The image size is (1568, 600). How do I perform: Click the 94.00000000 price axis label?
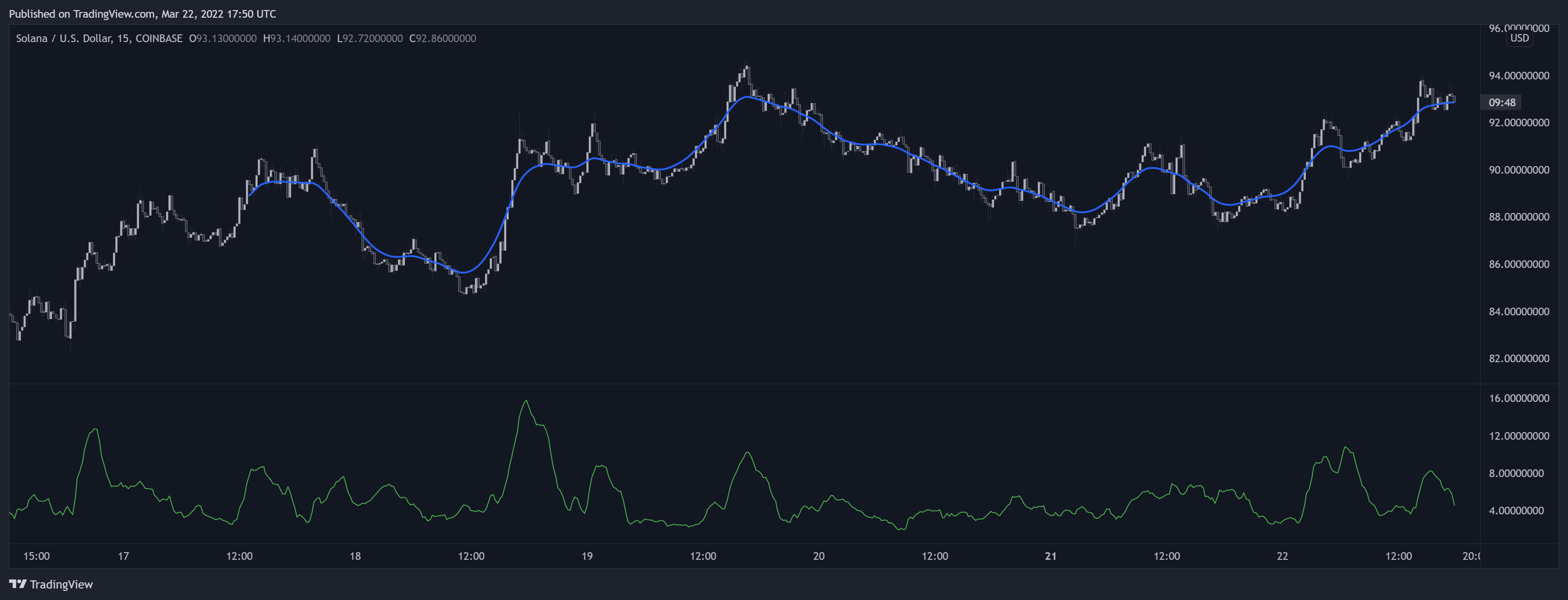(x=1519, y=76)
